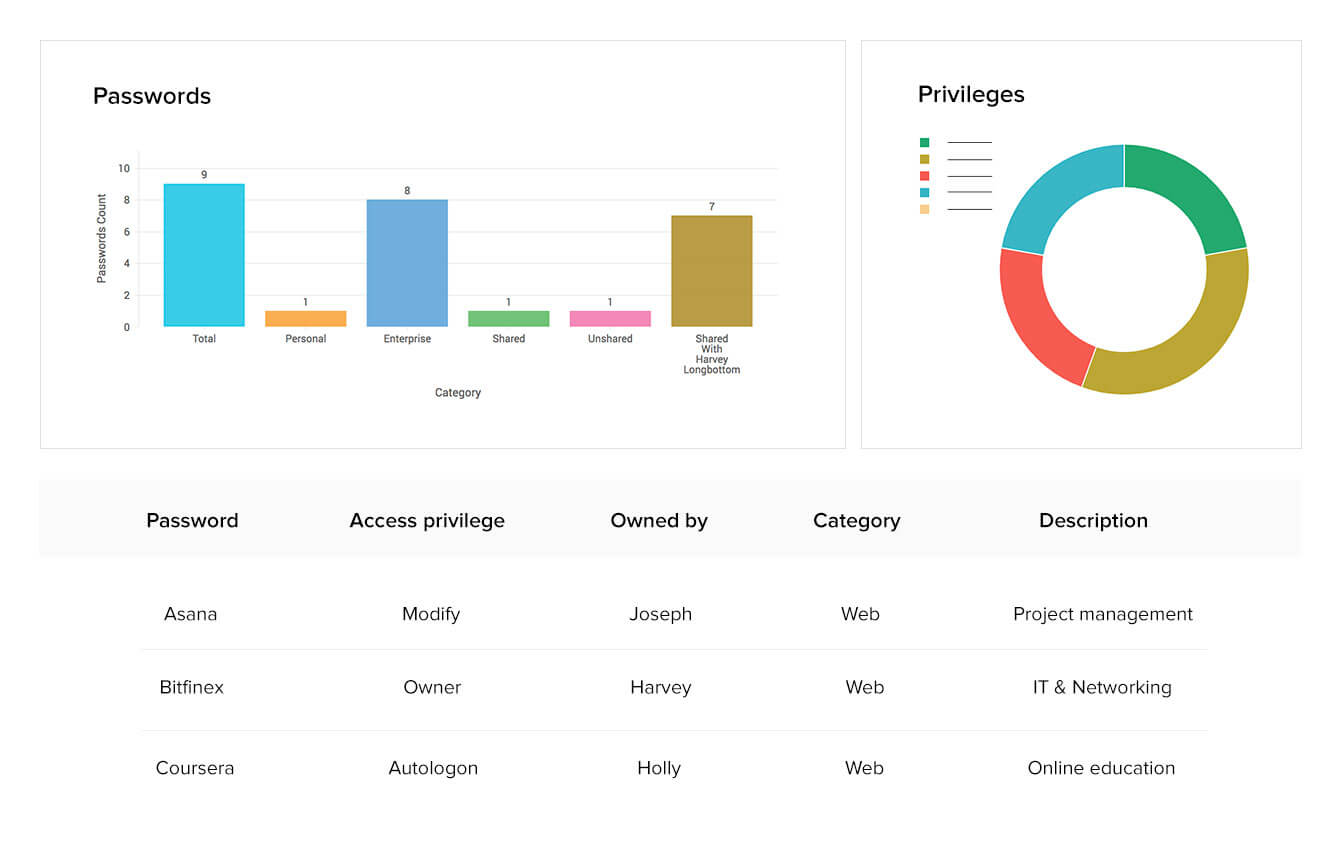Click the green legend swatch in Privileges
1340x855 pixels.
(x=924, y=143)
